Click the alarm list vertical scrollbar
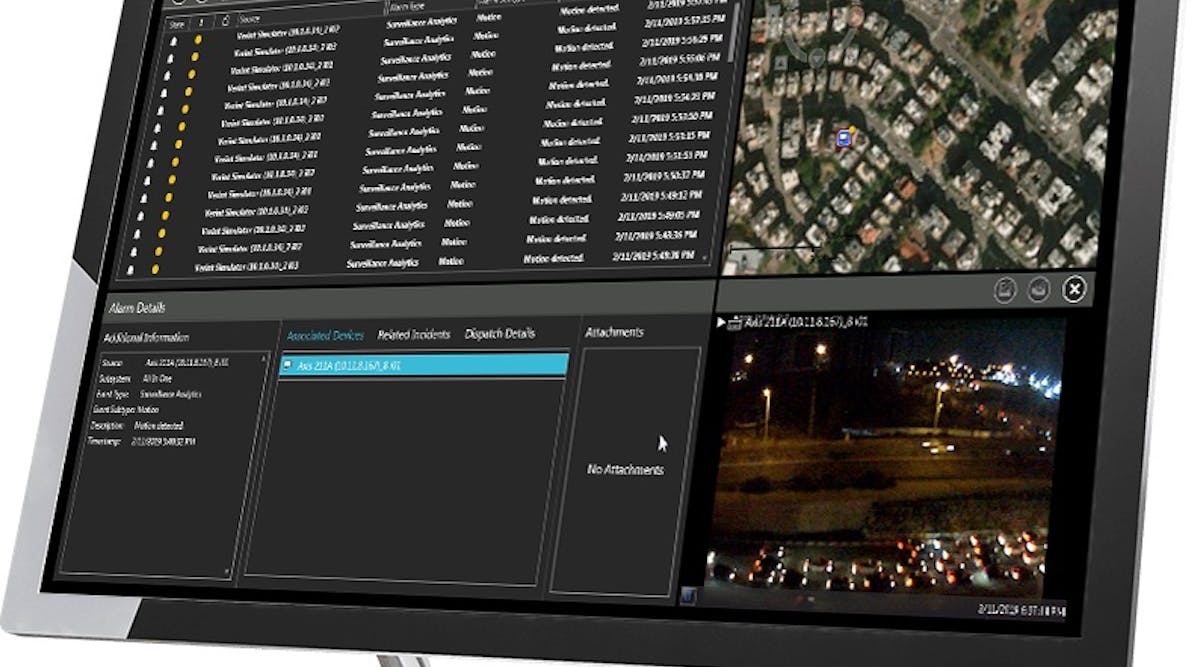Viewport: 1200px width, 667px height. coord(735,40)
